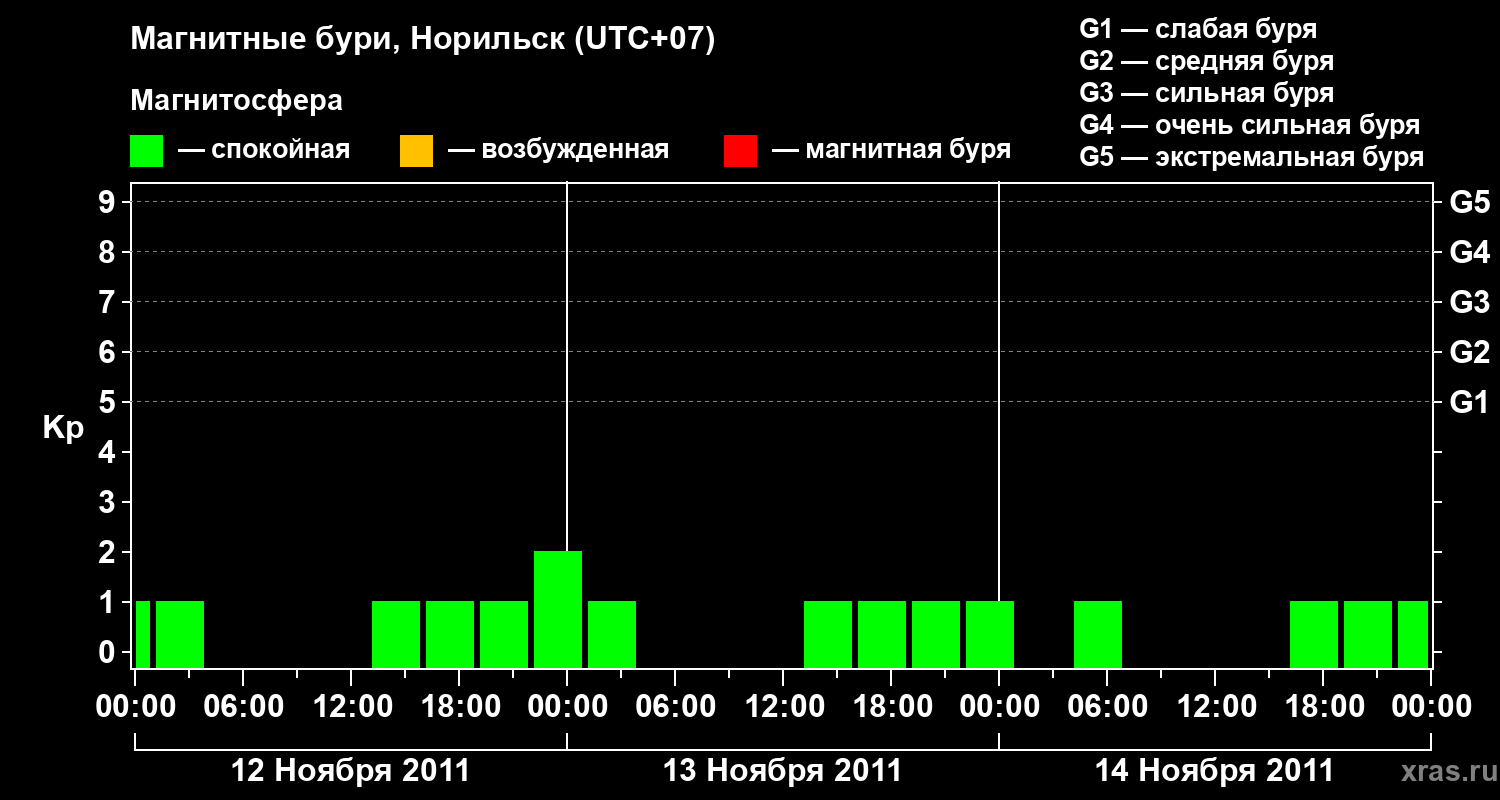Select the 'G3 — сильная буря' legend line
Viewport: 1500px width, 800px height.
coord(1207,93)
